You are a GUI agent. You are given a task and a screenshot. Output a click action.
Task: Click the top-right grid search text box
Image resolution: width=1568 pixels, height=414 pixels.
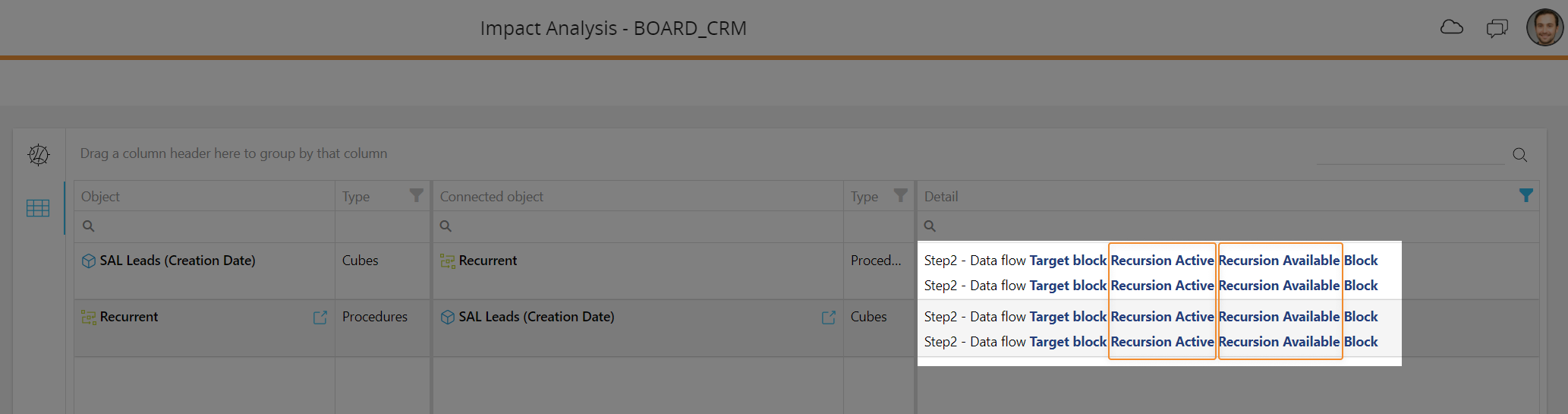[x=1410, y=155]
